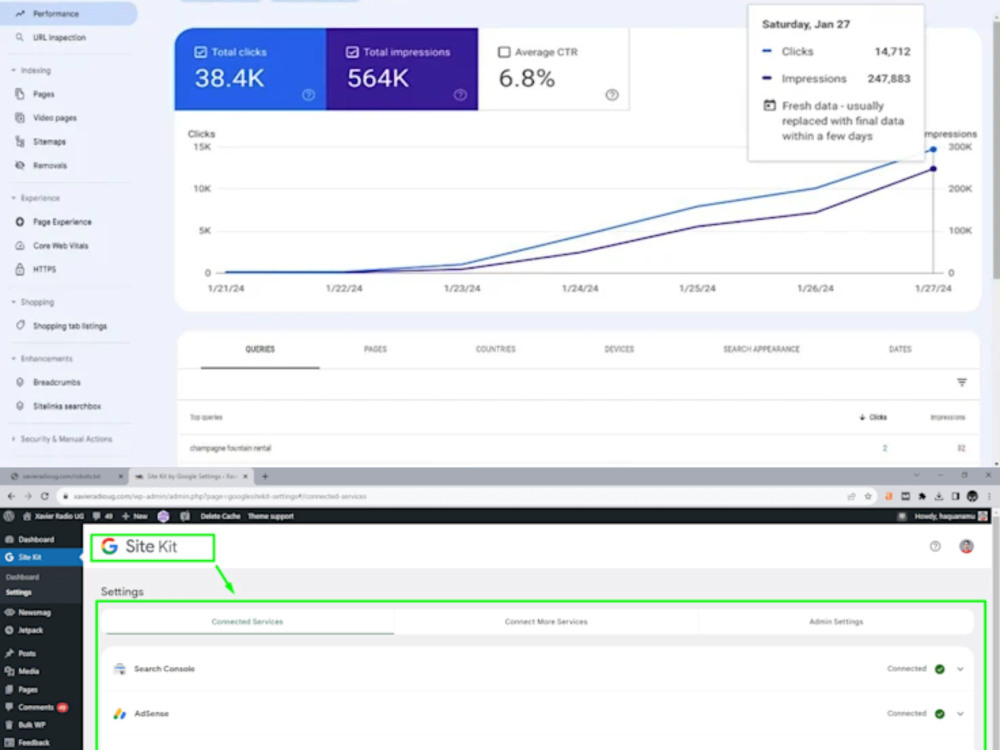Bookmark this page with the star

click(x=868, y=496)
